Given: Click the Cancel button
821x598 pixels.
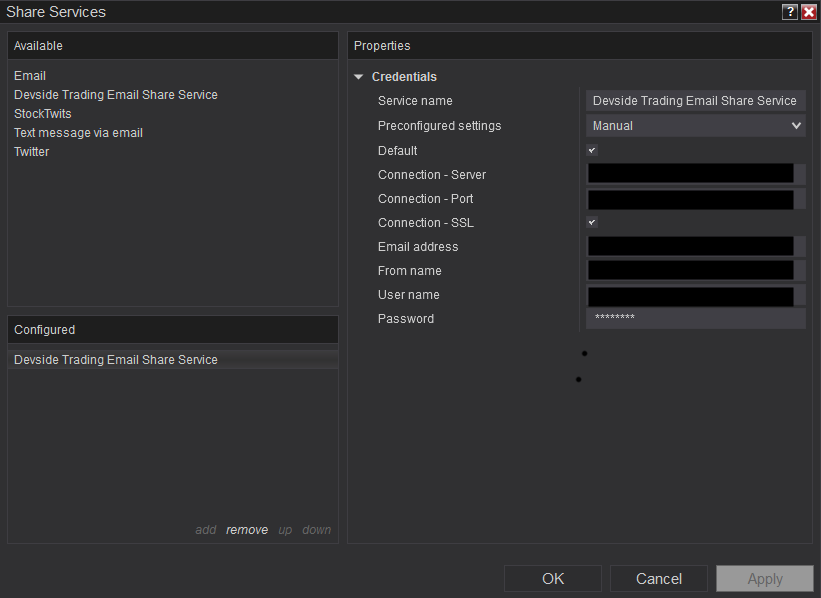Looking at the screenshot, I should (x=659, y=579).
